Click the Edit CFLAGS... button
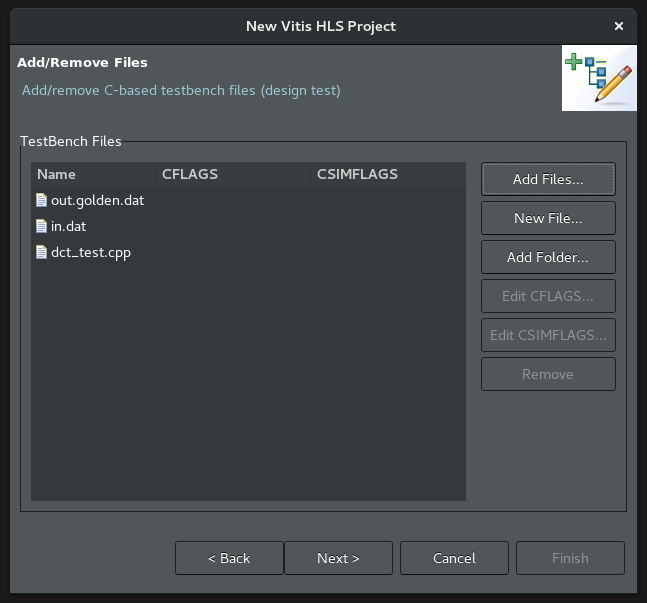Viewport: 647px width, 603px height. (x=548, y=296)
